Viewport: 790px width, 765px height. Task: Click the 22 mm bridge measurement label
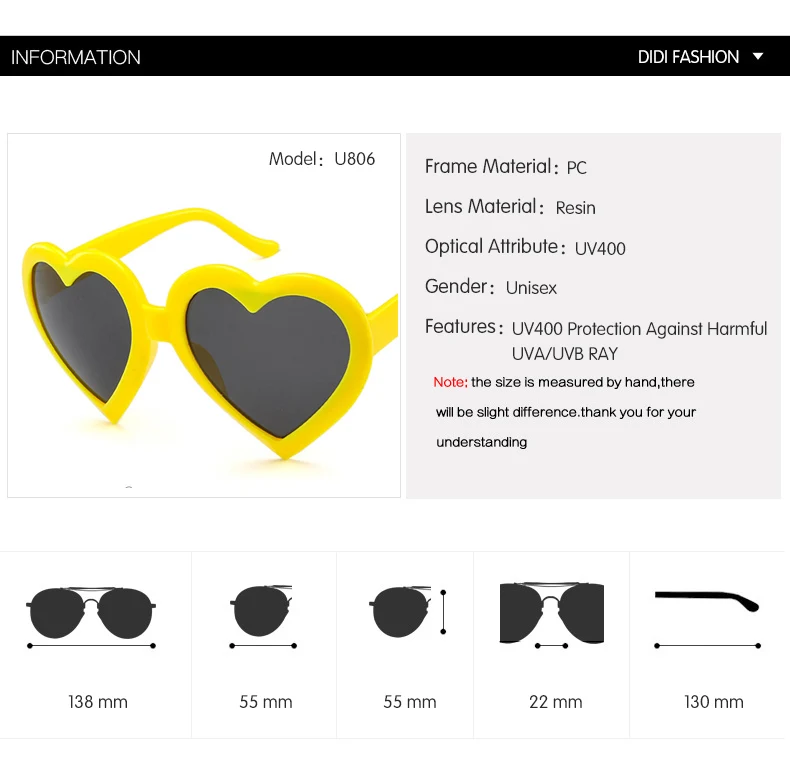[555, 702]
